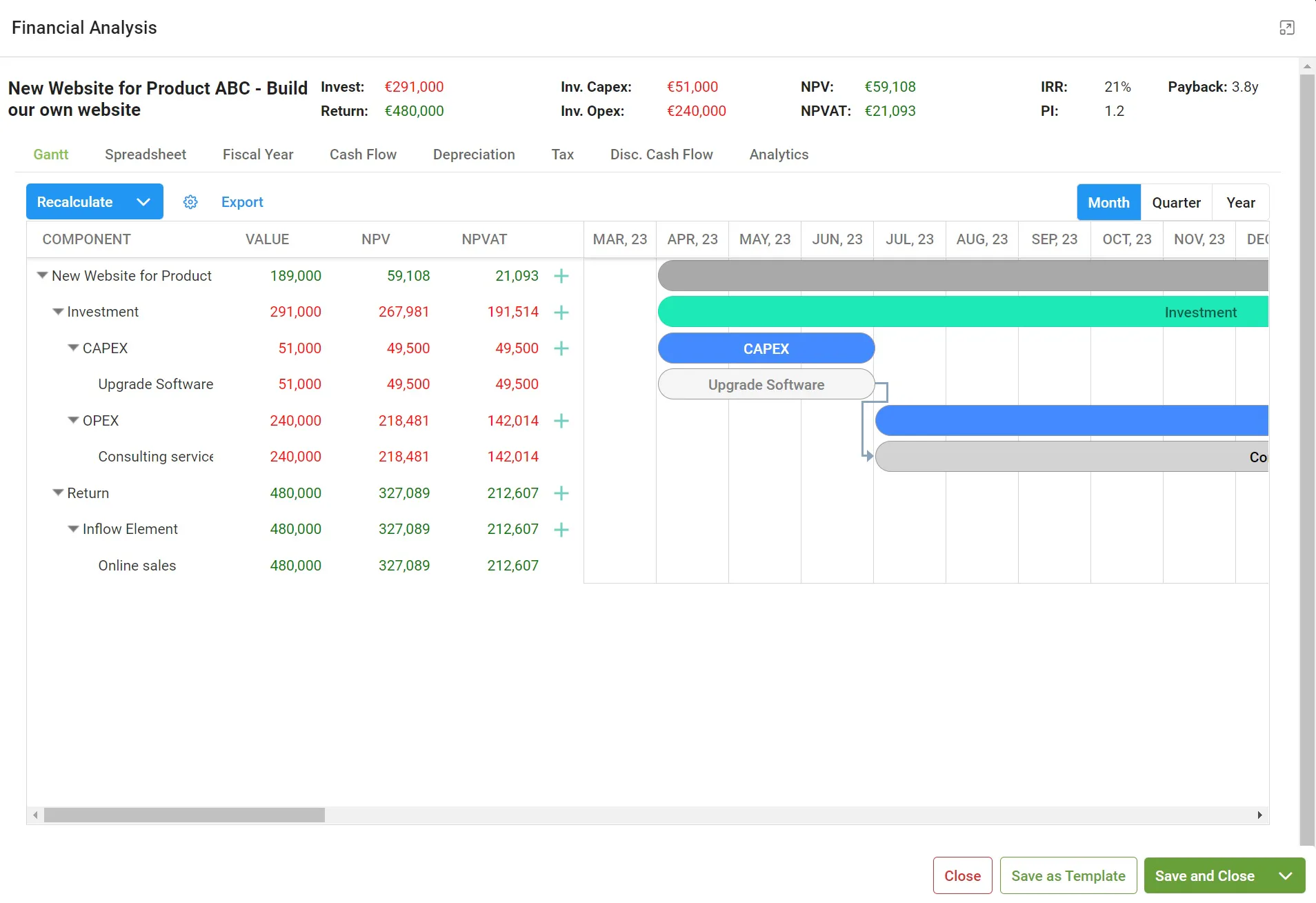
Task: Open the Recalculate dropdown arrow
Action: (143, 202)
